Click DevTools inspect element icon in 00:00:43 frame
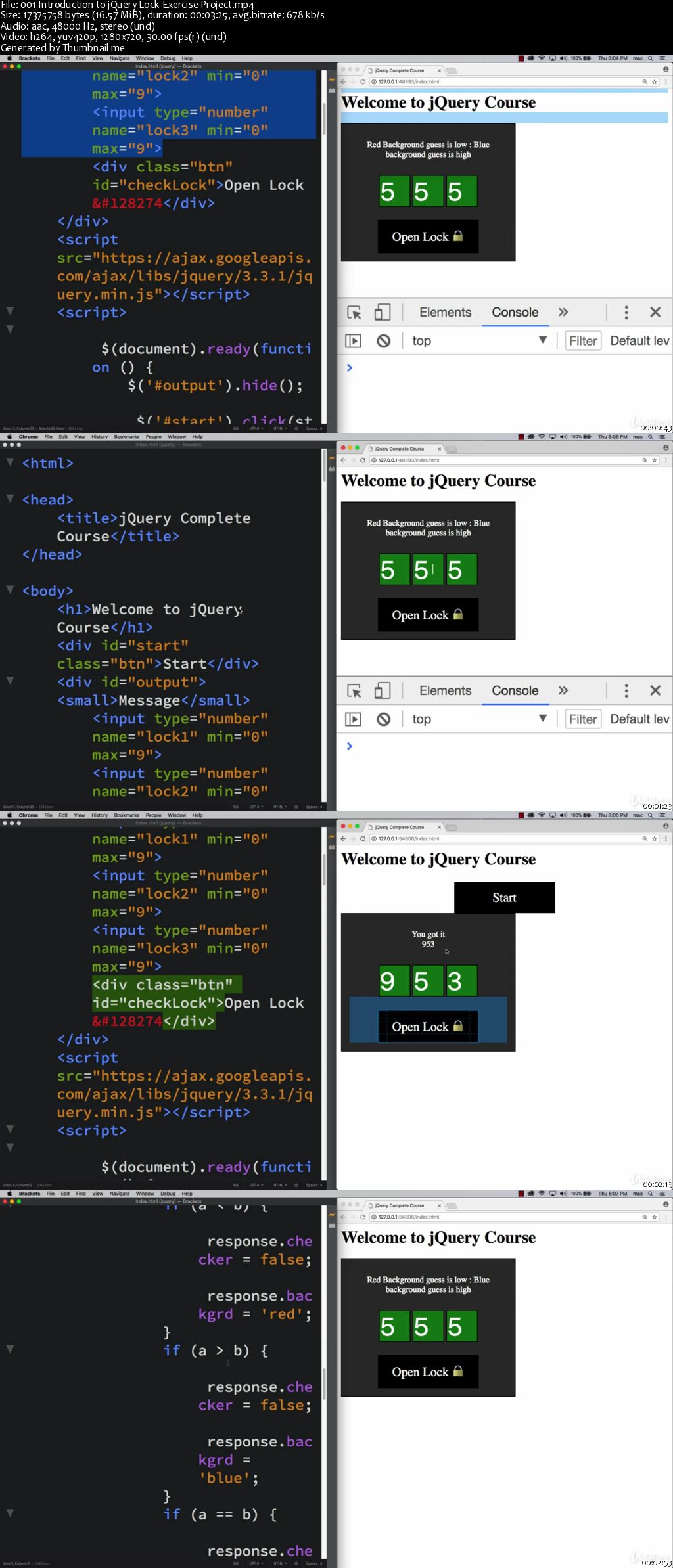The width and height of the screenshot is (673, 1568). pyautogui.click(x=354, y=313)
